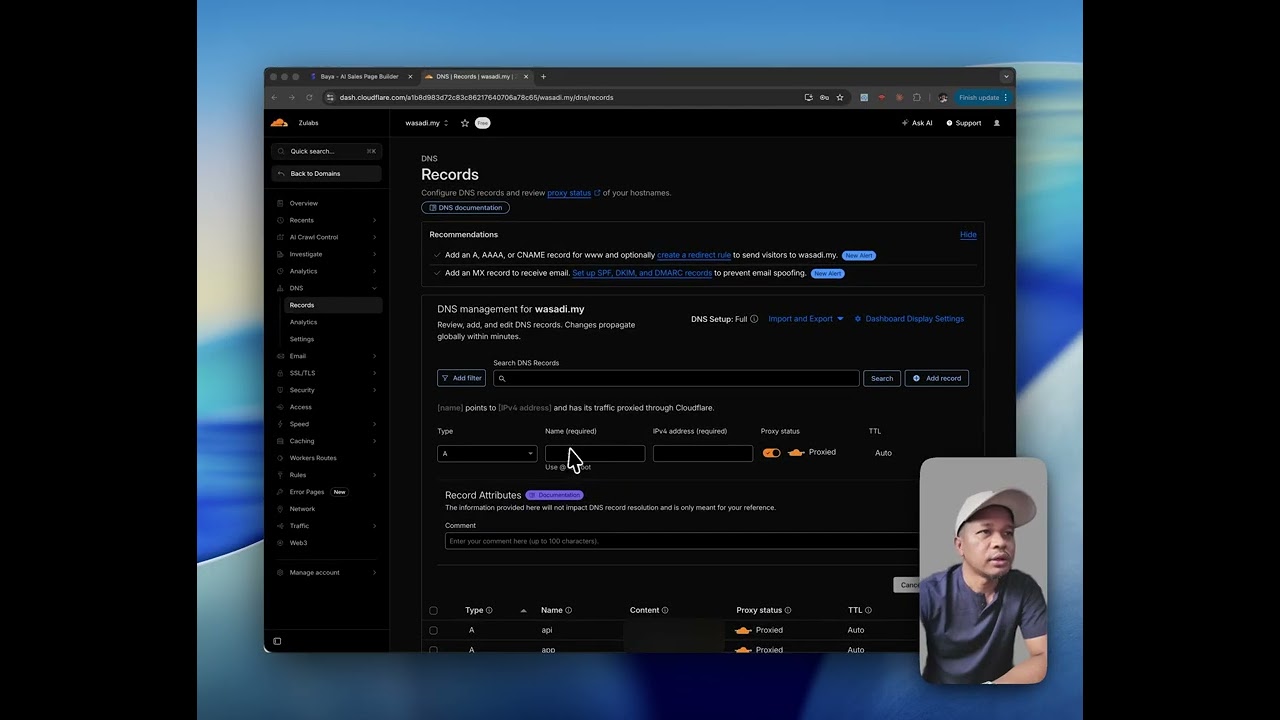Collapse the sidebar using the bottom icon

tap(277, 641)
